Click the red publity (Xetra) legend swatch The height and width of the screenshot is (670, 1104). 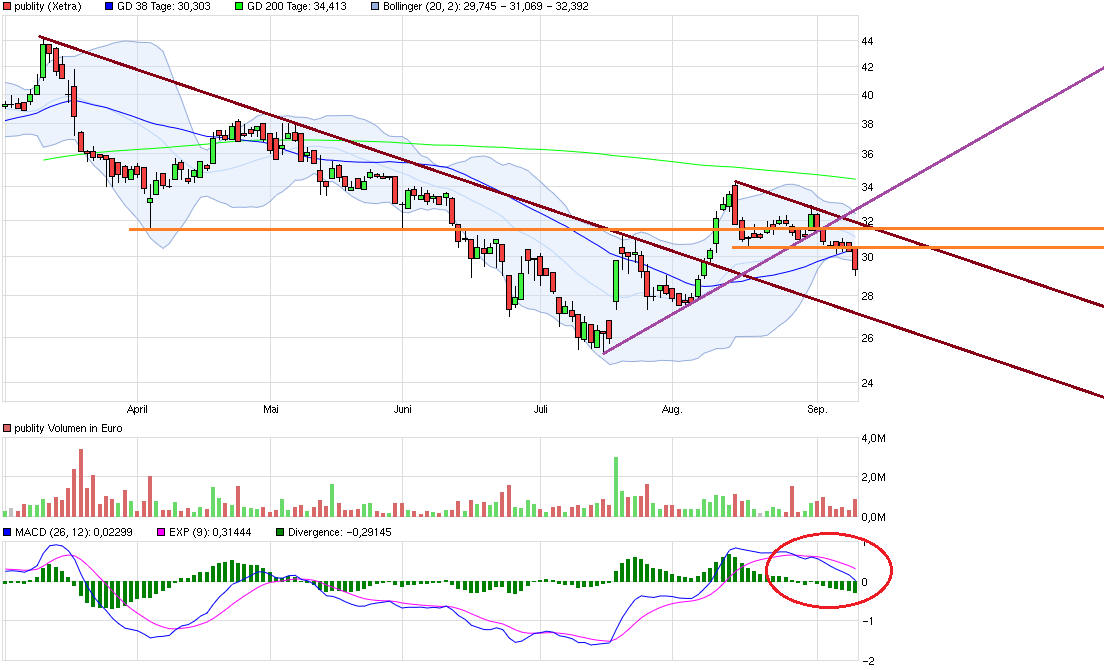click(x=7, y=6)
